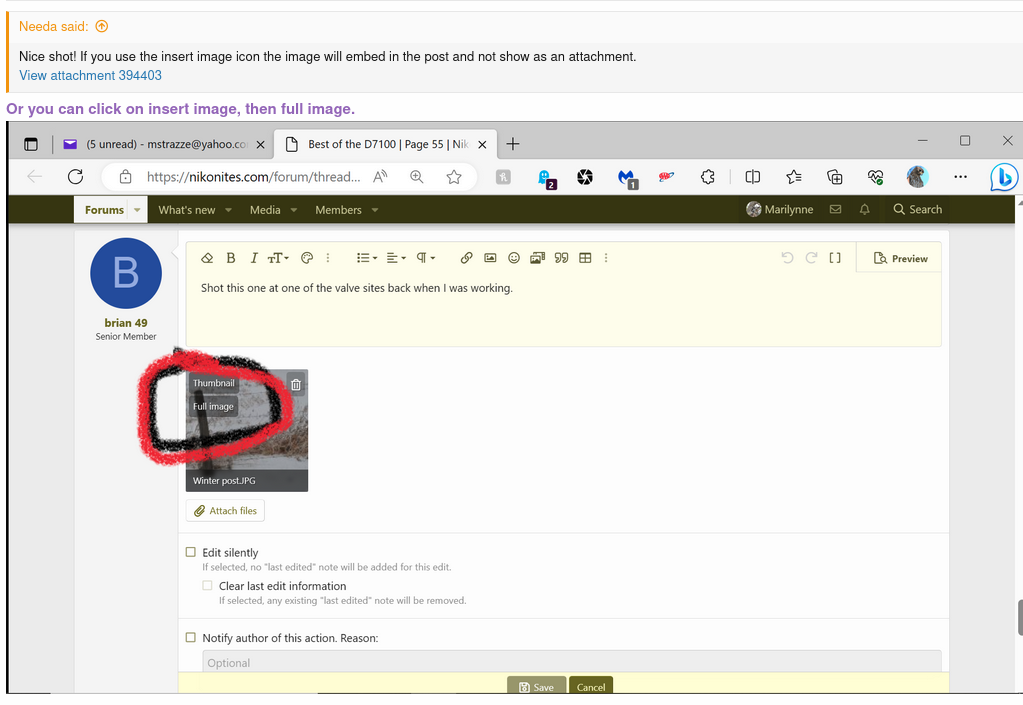Open the text alignment dropdown

pyautogui.click(x=397, y=258)
